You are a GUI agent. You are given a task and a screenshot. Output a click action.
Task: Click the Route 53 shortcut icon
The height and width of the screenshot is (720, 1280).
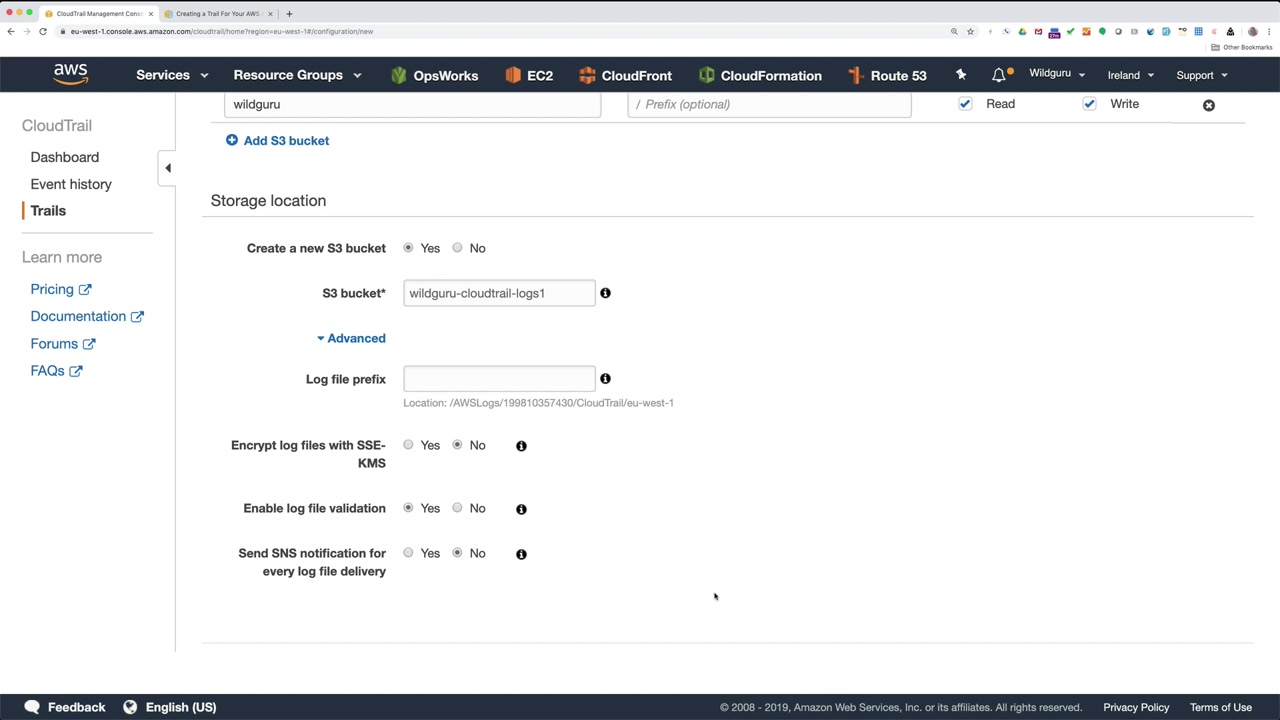tap(856, 75)
